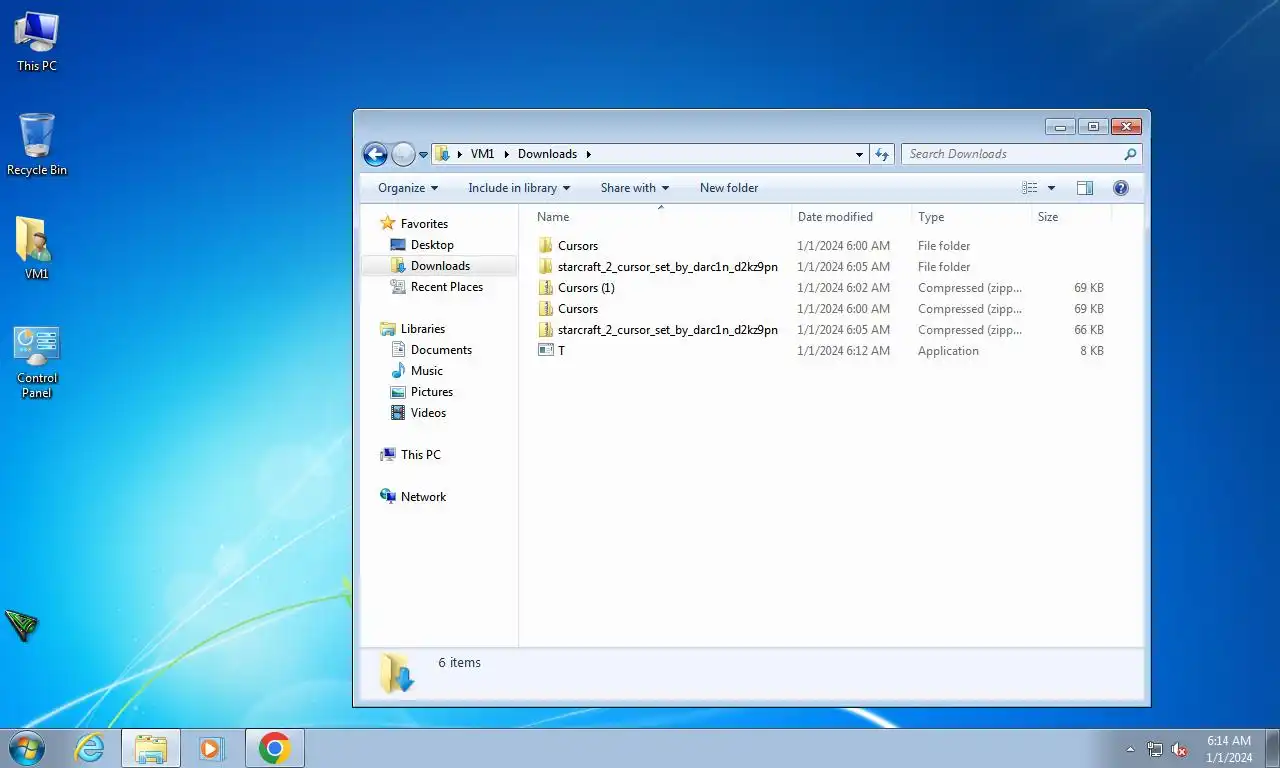
Task: Expand the arrow after Downloads in breadcrumb
Action: 589,154
